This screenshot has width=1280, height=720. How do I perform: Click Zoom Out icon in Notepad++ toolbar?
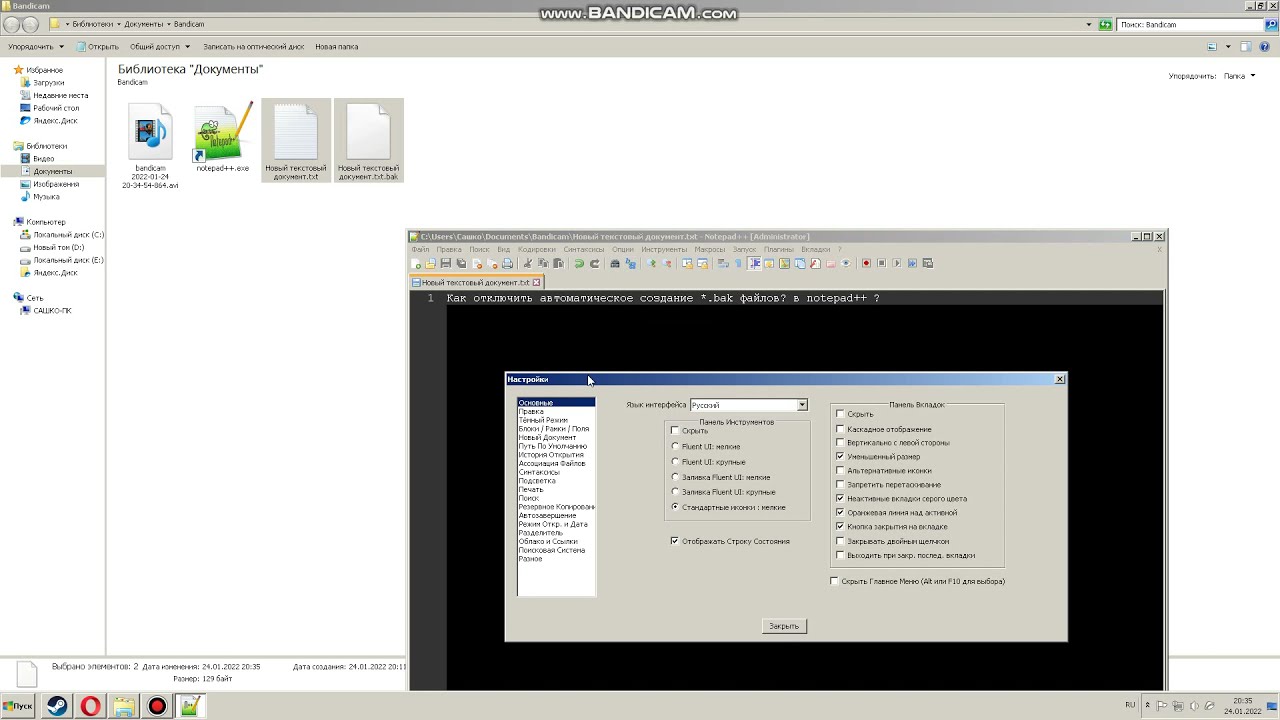coord(666,263)
